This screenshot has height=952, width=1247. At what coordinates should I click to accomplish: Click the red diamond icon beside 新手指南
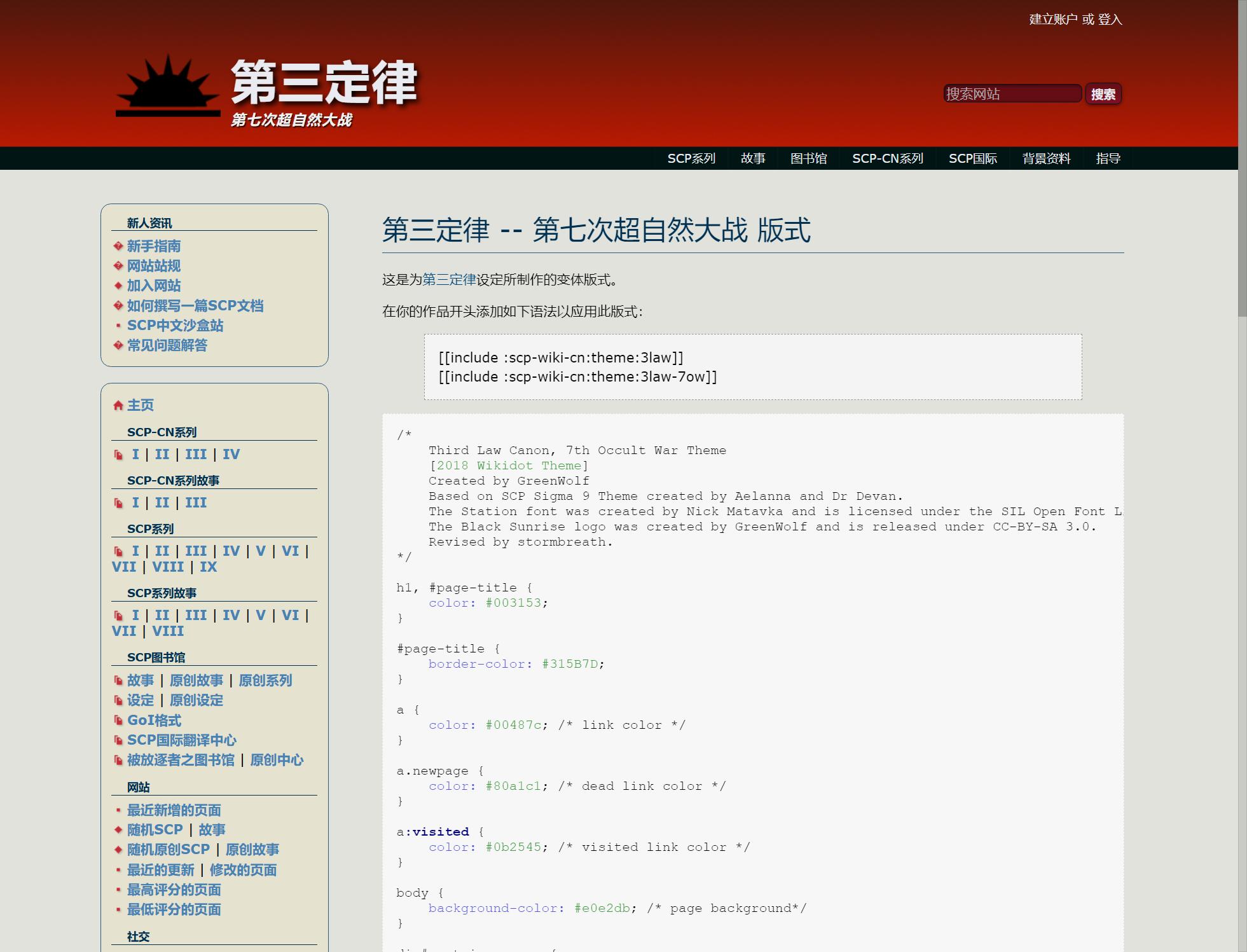[118, 246]
